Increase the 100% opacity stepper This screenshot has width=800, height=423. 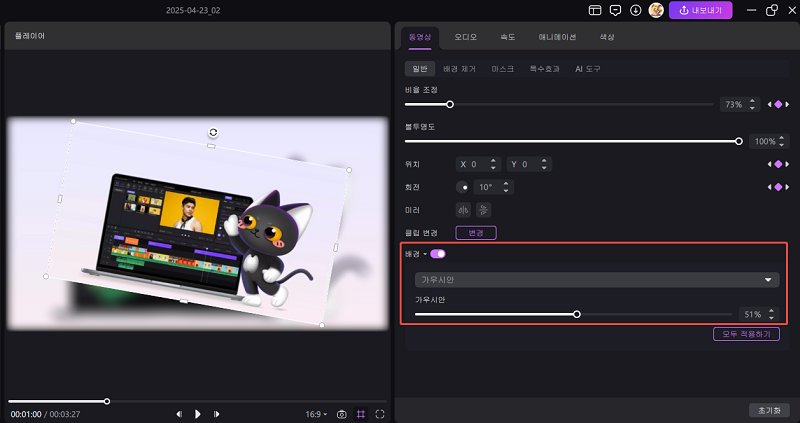[x=782, y=138]
